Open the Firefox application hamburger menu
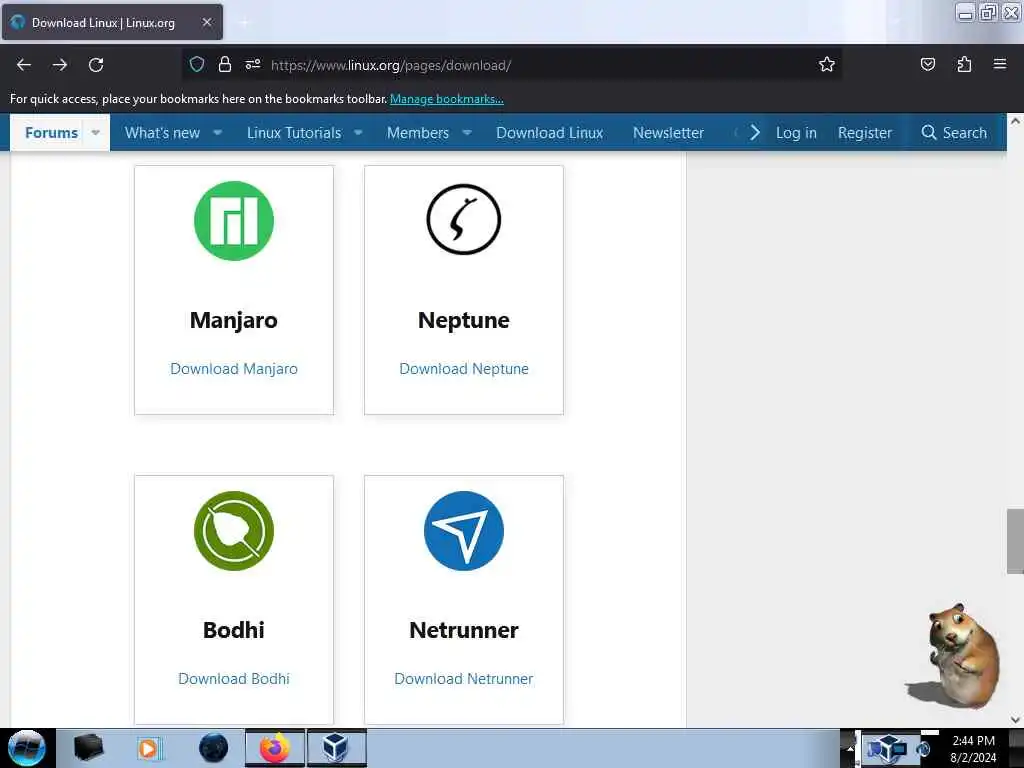1024x768 pixels. 1000,64
